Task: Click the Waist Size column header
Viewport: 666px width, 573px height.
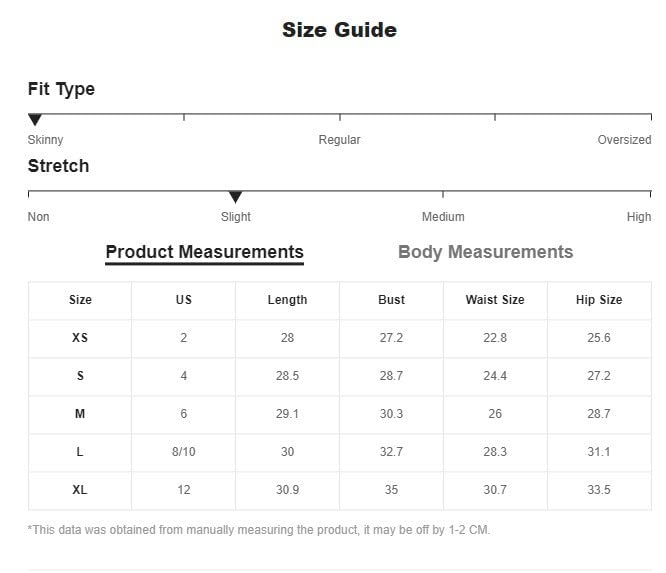Action: 495,300
